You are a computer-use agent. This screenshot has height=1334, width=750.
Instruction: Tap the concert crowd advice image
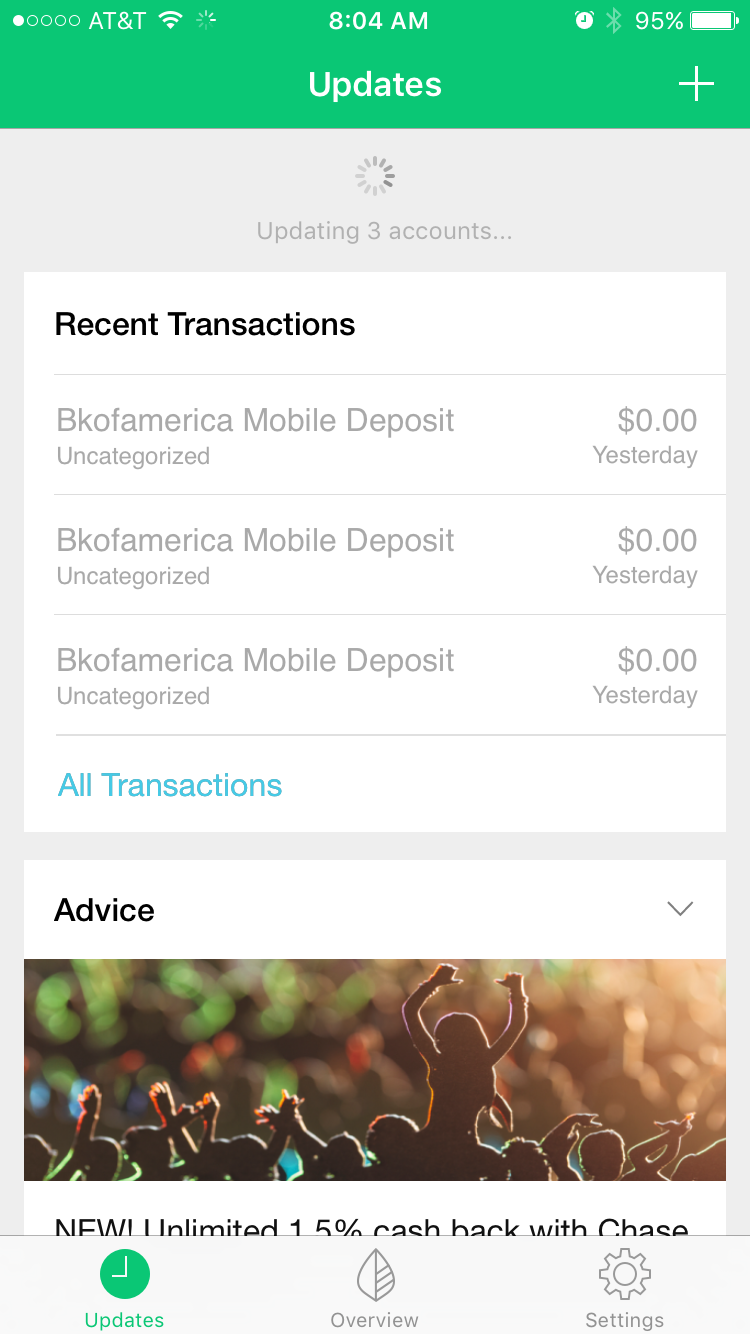375,1070
